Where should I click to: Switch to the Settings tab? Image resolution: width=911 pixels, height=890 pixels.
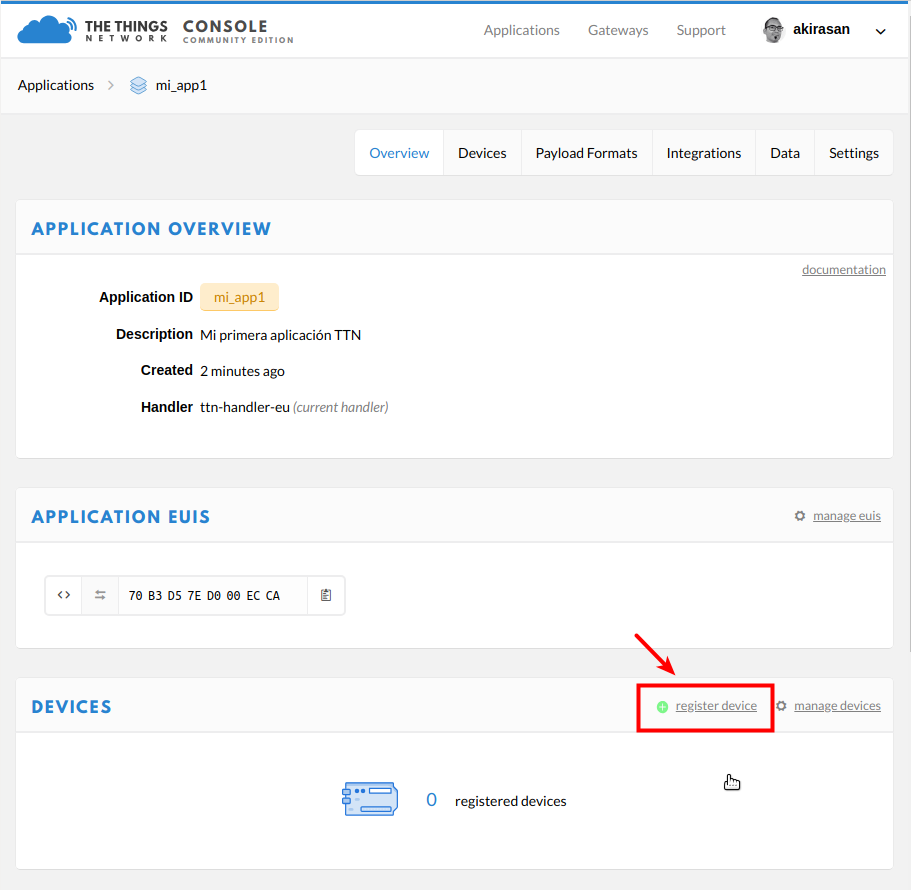point(853,153)
